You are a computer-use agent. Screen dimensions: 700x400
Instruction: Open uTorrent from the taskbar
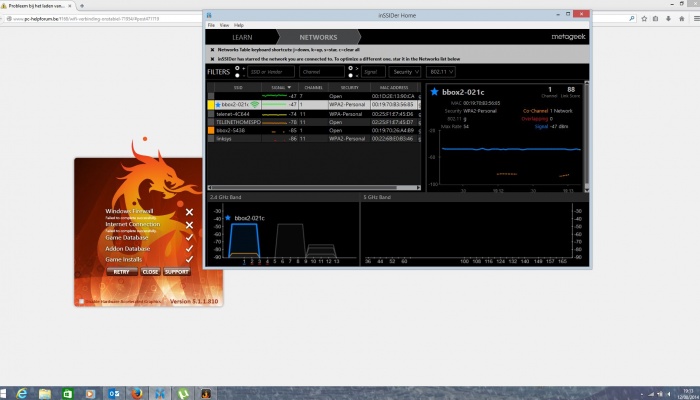pyautogui.click(x=183, y=393)
